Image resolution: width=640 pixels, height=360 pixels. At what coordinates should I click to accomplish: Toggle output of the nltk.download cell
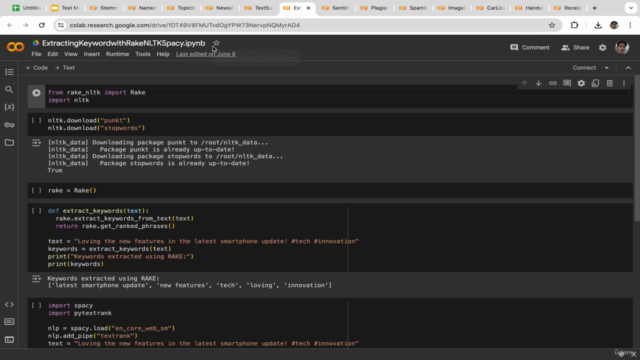(x=36, y=143)
